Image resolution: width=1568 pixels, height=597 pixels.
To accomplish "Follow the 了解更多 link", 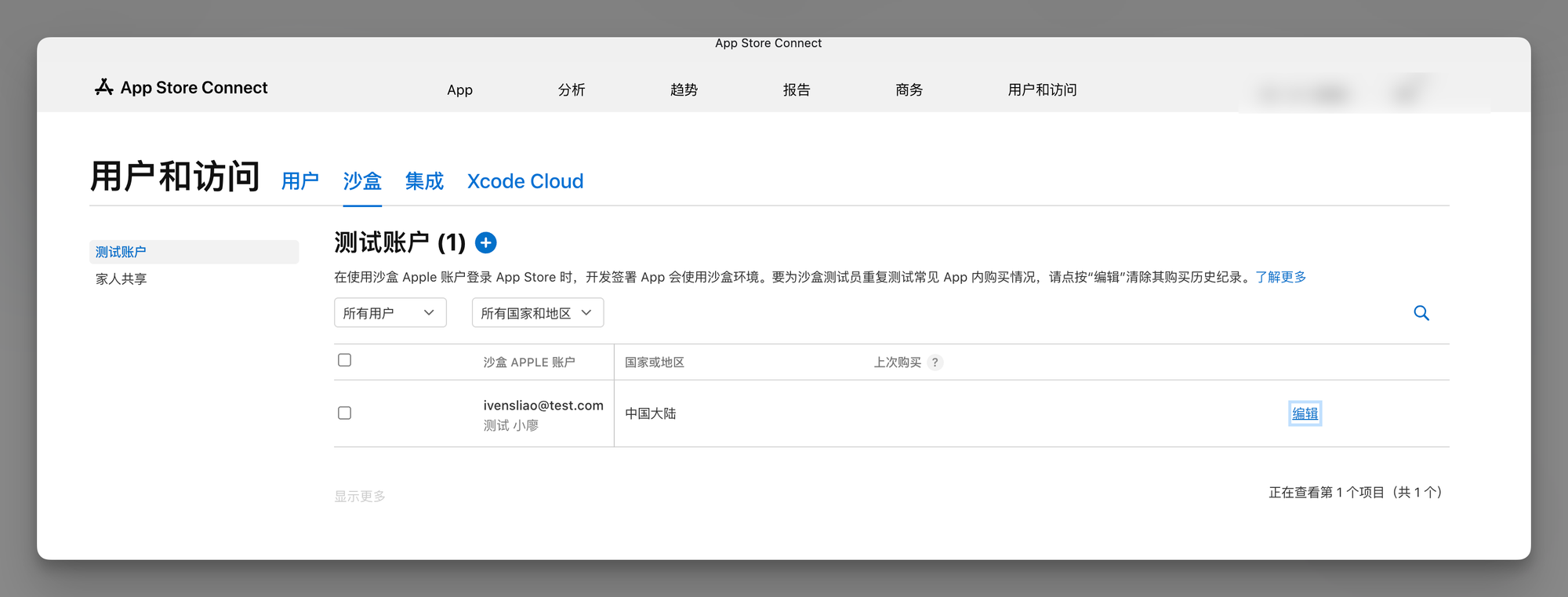I will tap(1280, 277).
